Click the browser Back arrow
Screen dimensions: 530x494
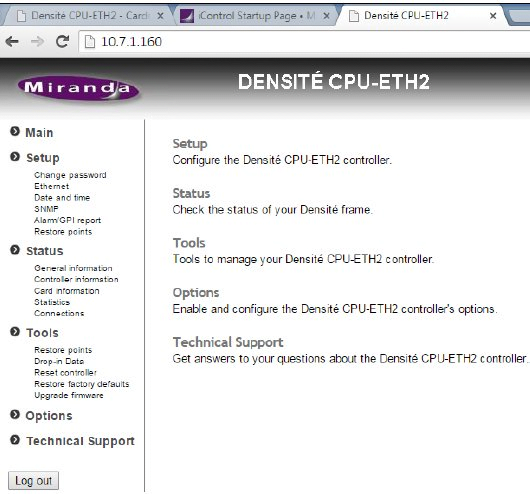tap(12, 42)
